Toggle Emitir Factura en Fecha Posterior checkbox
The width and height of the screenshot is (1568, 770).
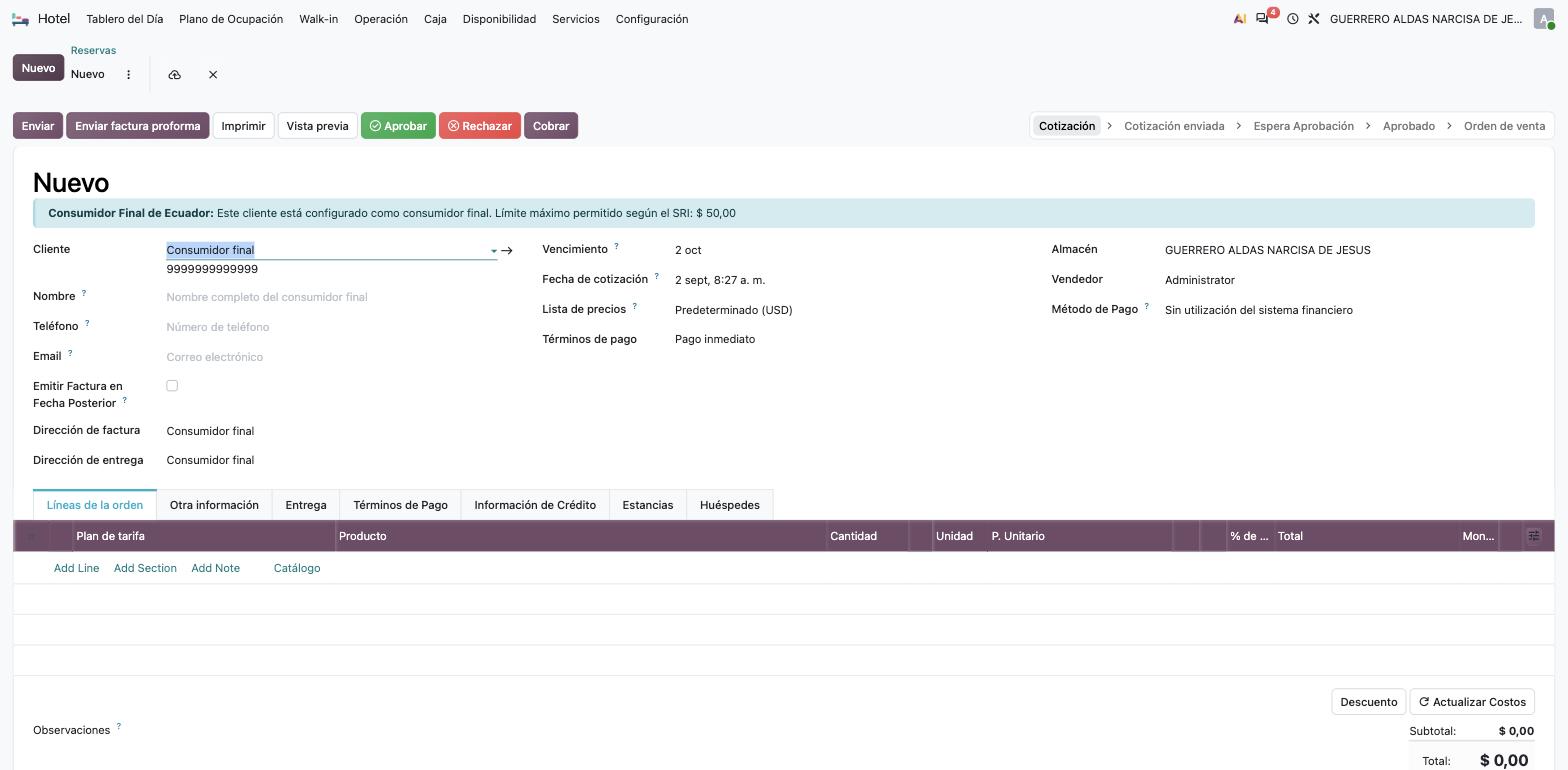pos(172,386)
